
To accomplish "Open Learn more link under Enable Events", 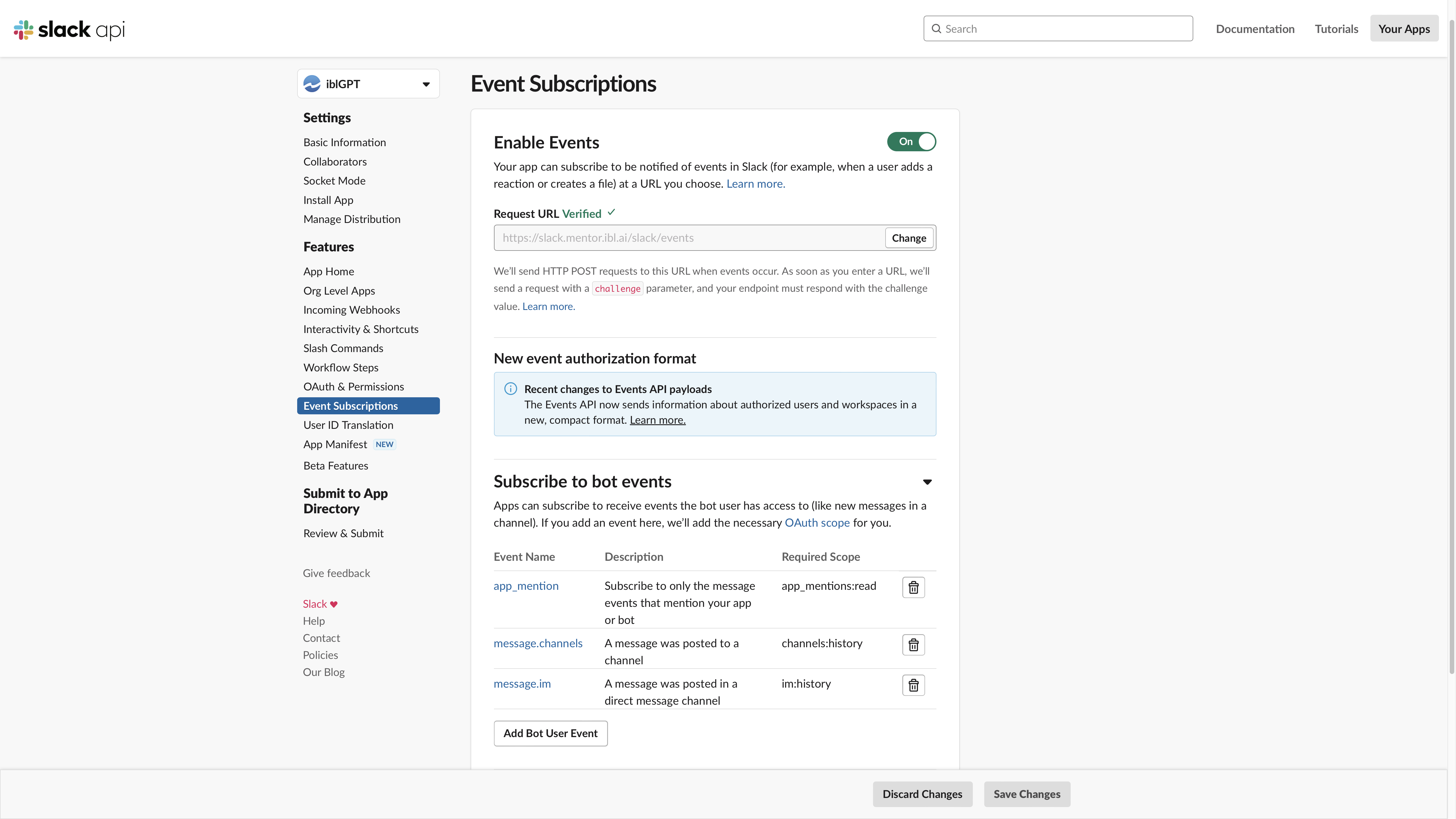I will point(755,184).
